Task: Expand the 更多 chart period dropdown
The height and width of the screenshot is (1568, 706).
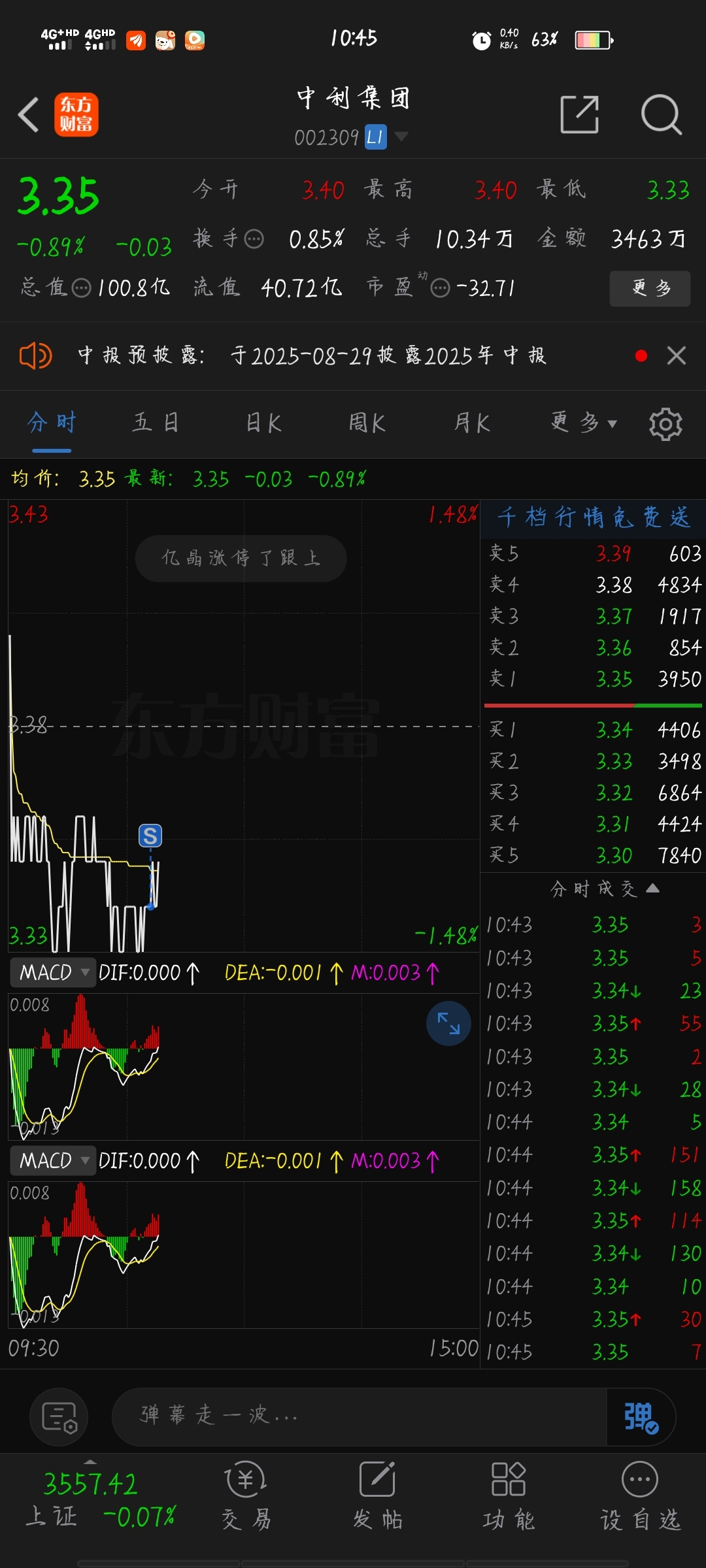Action: point(584,423)
